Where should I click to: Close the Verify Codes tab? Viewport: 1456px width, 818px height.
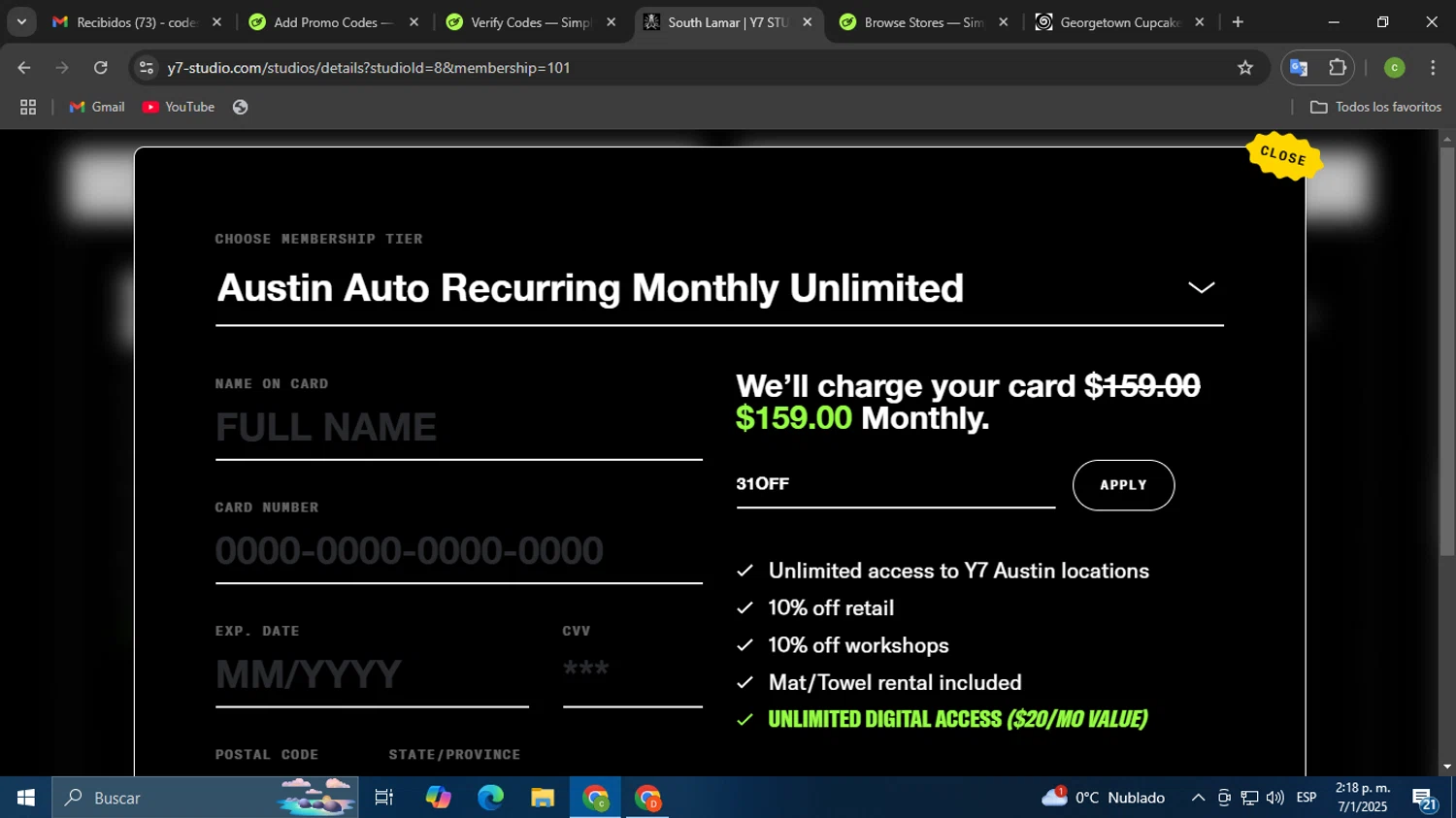(611, 22)
